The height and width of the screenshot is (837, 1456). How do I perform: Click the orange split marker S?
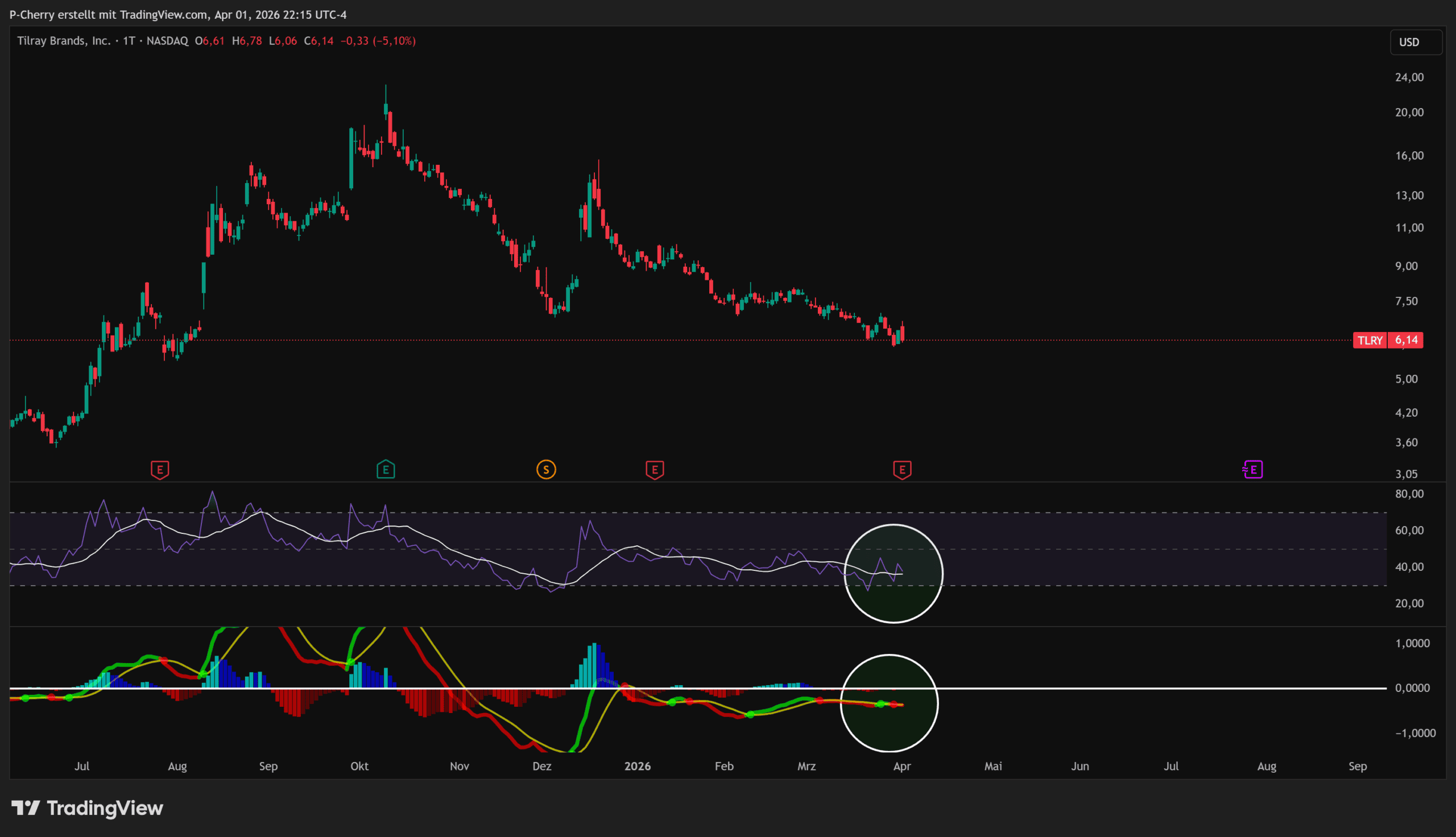[546, 470]
